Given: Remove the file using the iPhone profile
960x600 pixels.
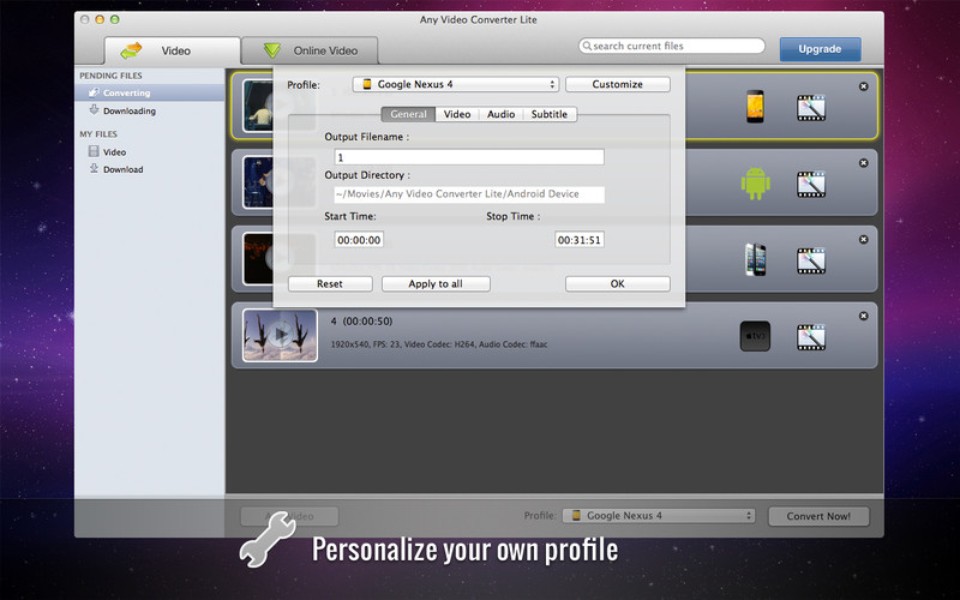Looking at the screenshot, I should (863, 239).
